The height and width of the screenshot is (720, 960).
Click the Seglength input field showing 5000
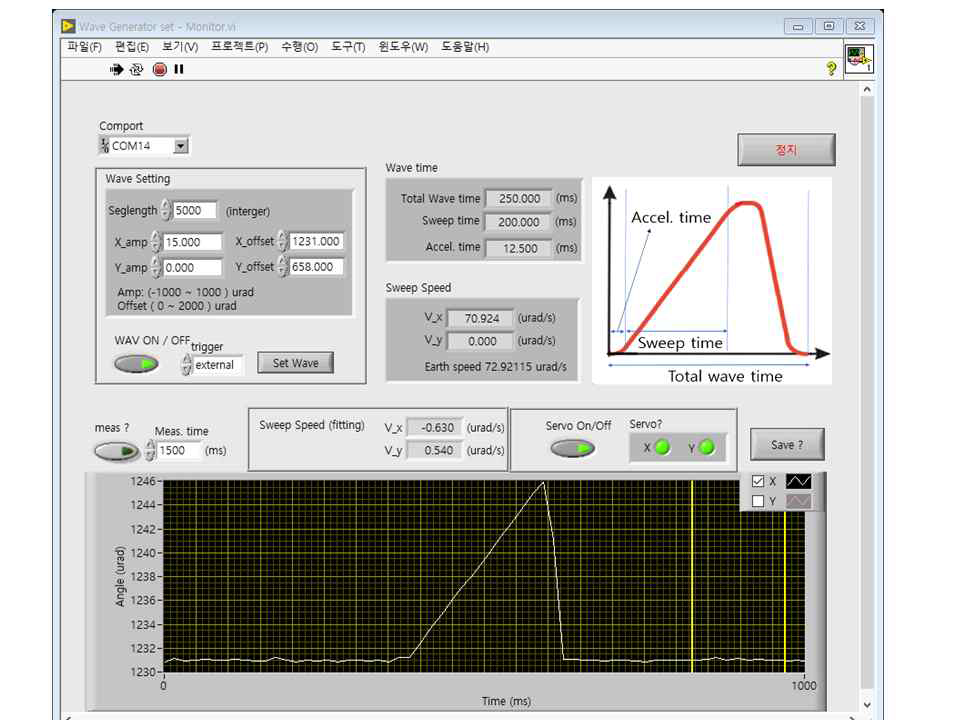click(195, 210)
